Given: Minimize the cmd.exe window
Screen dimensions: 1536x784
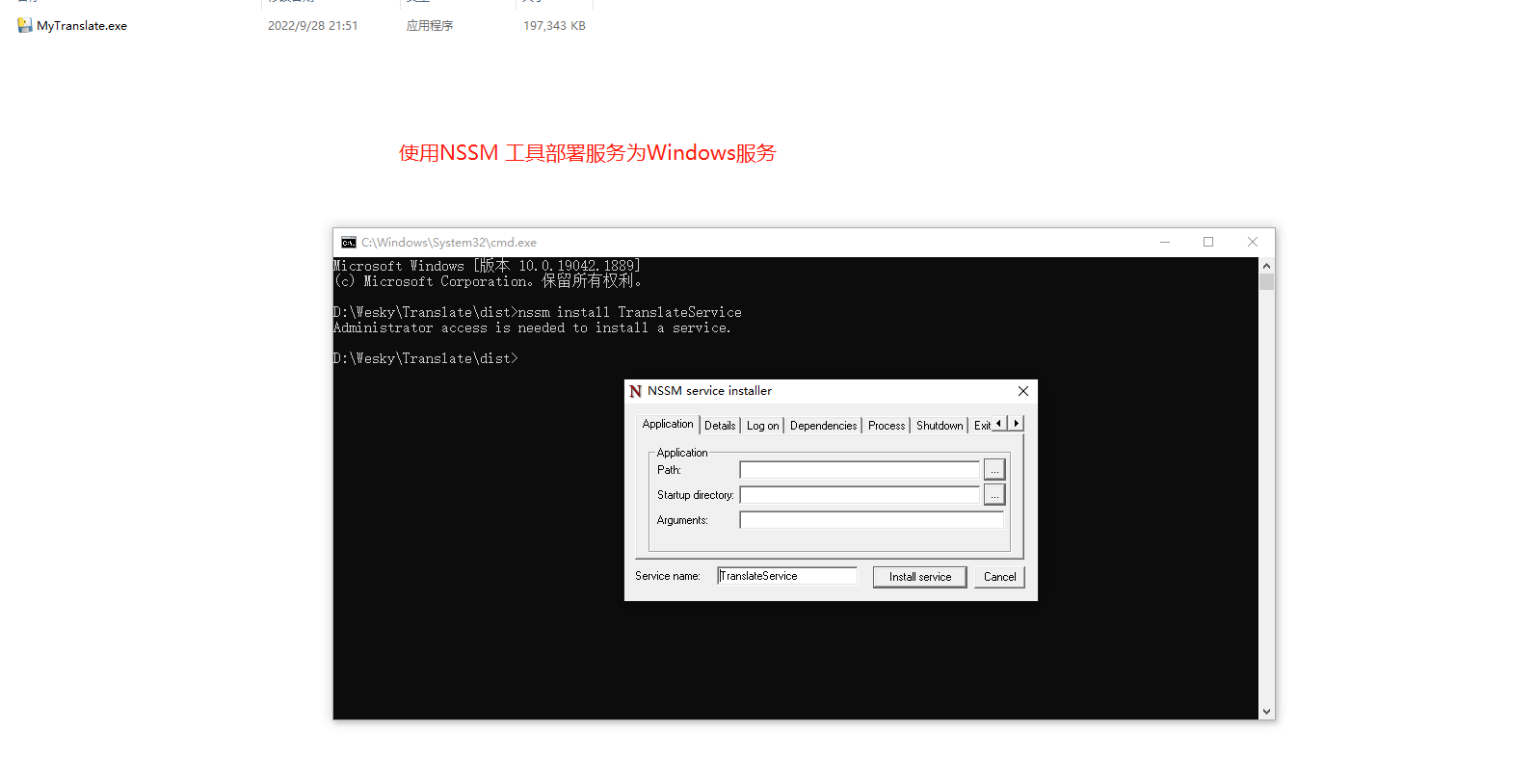Looking at the screenshot, I should (1165, 243).
